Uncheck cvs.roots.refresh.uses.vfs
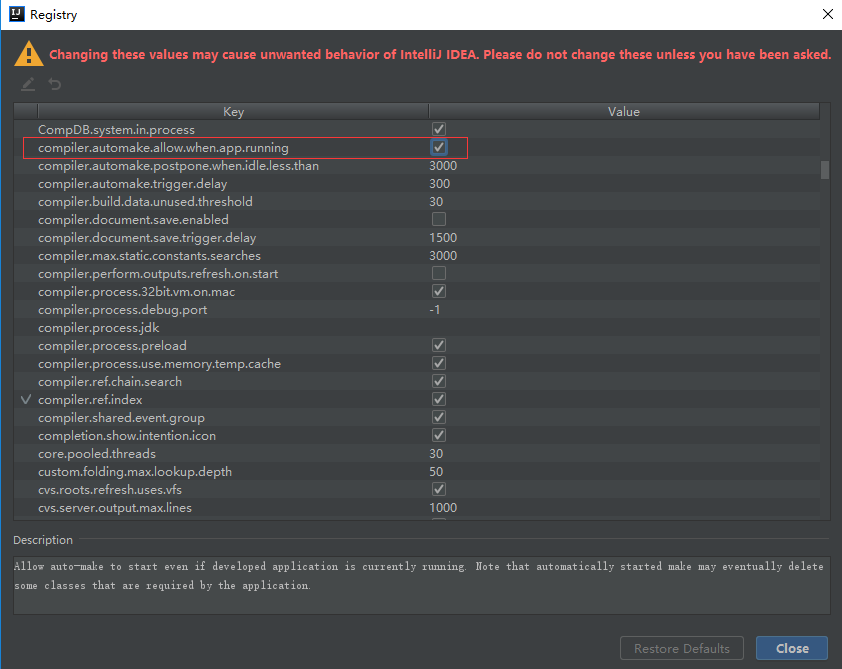The height and width of the screenshot is (669, 842). (438, 489)
